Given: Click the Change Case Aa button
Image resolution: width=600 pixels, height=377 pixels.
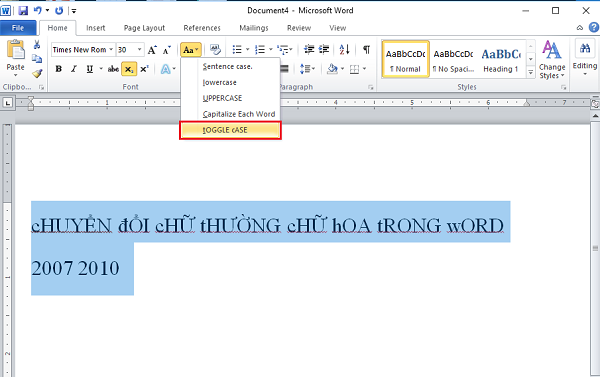Looking at the screenshot, I should tap(191, 50).
